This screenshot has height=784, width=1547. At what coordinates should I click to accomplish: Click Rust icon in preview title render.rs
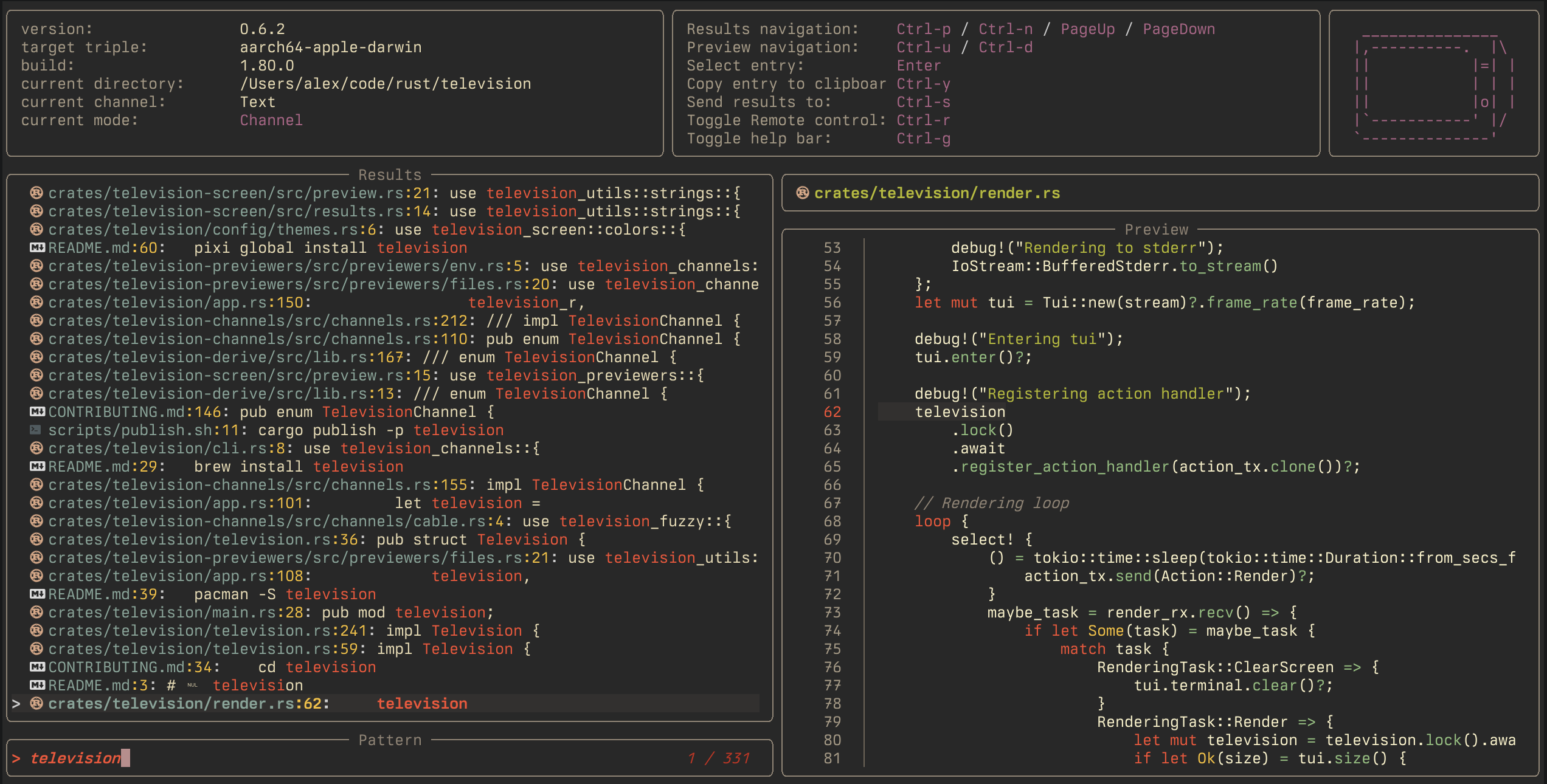point(803,193)
